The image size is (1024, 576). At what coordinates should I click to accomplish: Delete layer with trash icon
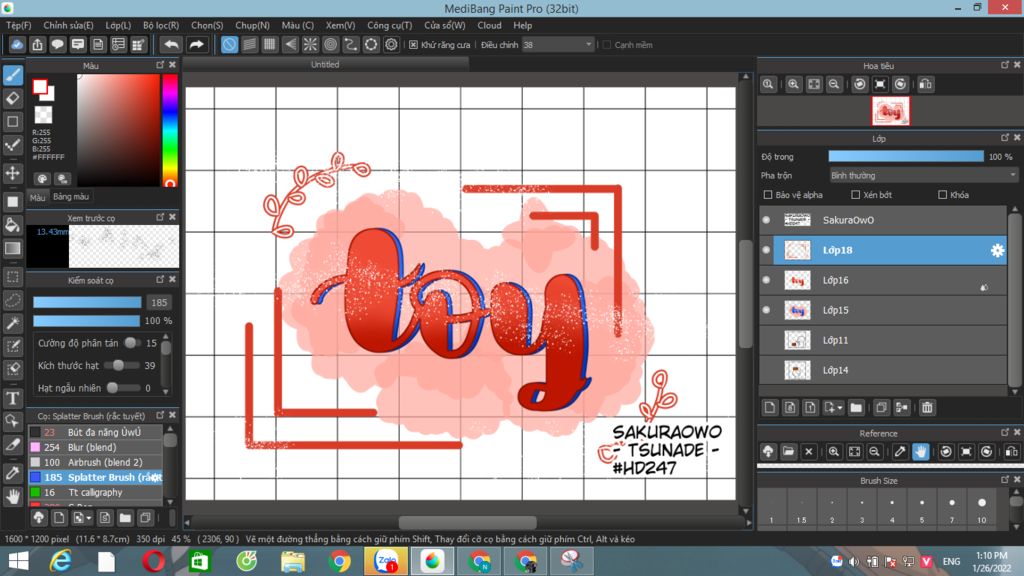click(x=927, y=408)
